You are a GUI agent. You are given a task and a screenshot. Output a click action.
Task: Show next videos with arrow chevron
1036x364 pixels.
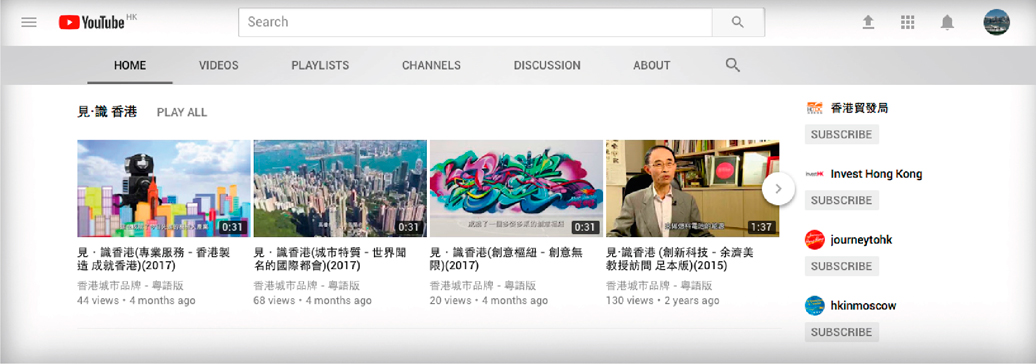(x=778, y=188)
